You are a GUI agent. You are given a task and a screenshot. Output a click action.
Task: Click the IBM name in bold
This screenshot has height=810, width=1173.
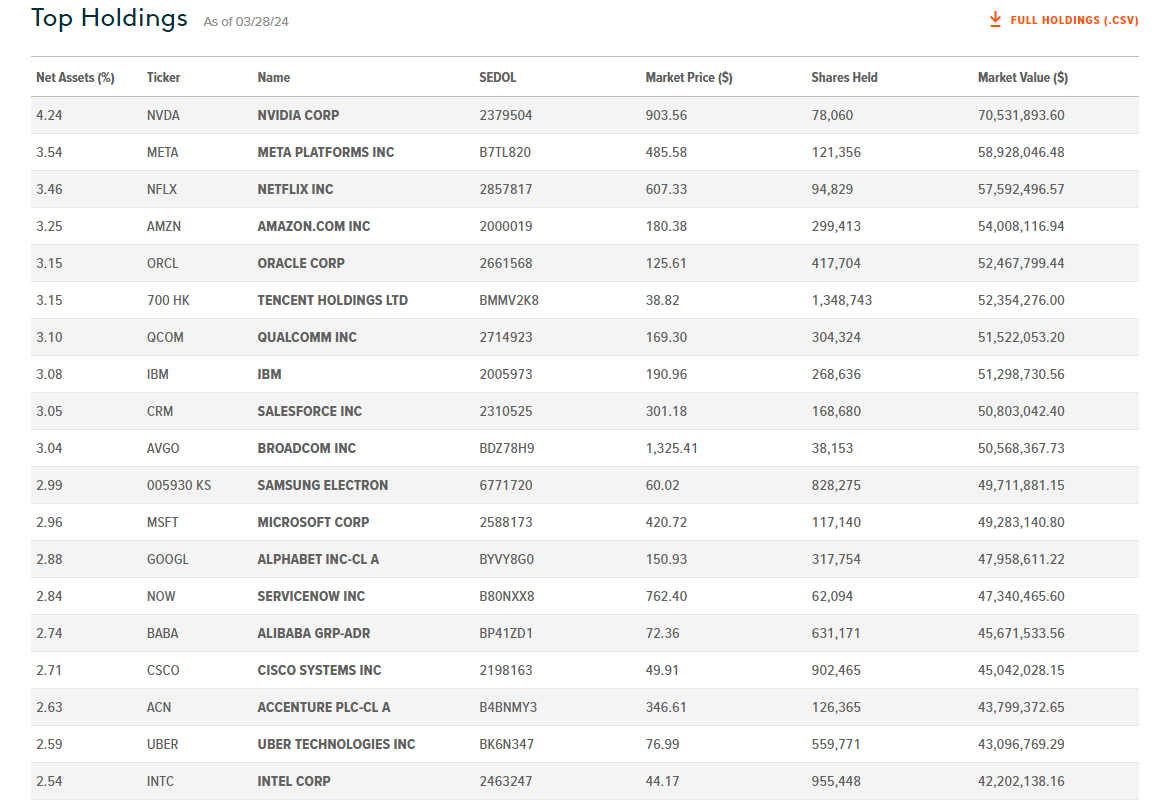point(269,375)
